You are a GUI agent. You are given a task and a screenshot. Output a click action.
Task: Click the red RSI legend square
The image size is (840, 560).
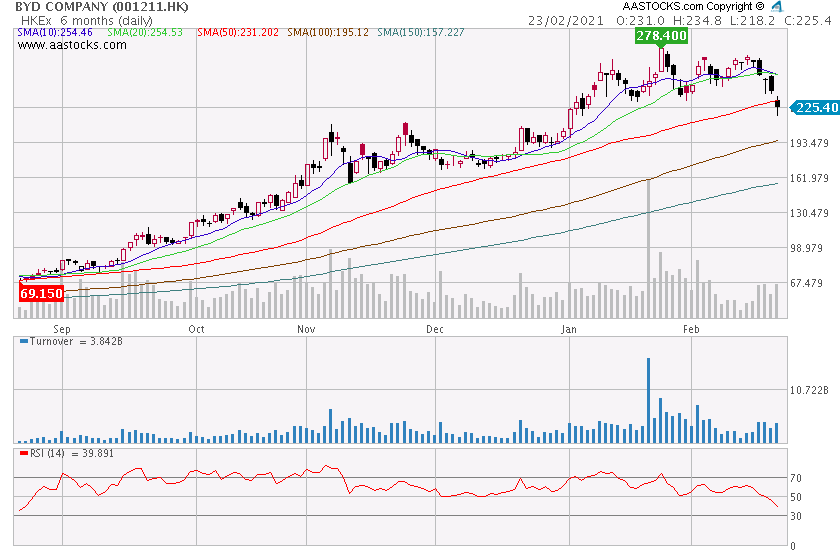click(24, 453)
